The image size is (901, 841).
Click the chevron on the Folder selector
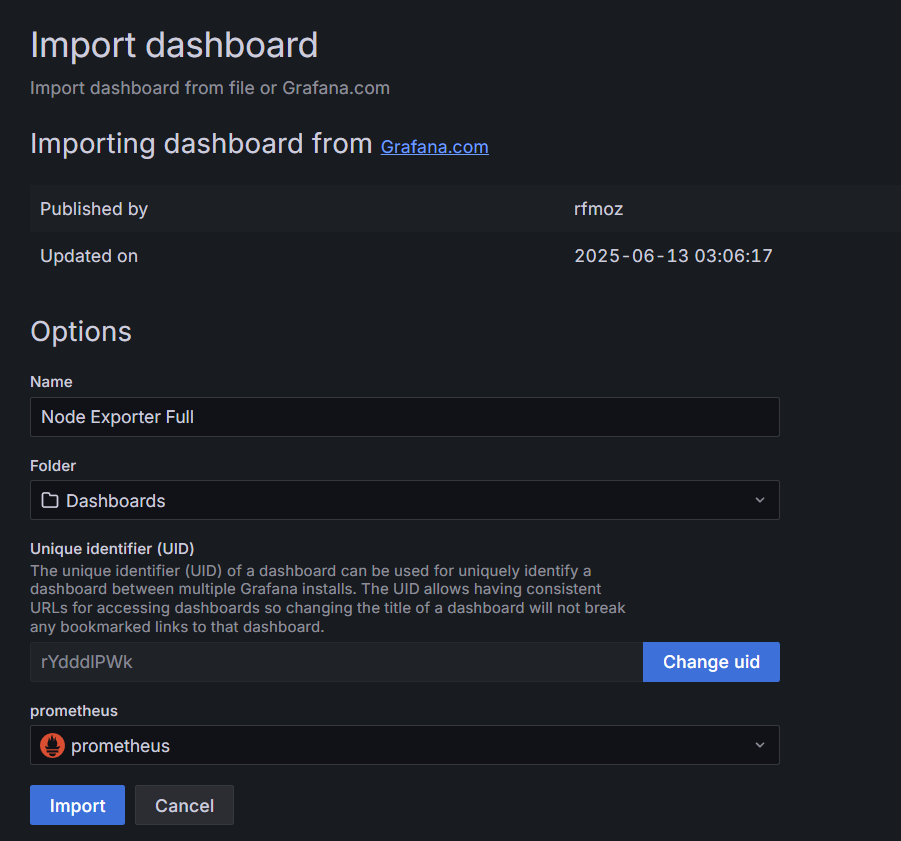760,500
